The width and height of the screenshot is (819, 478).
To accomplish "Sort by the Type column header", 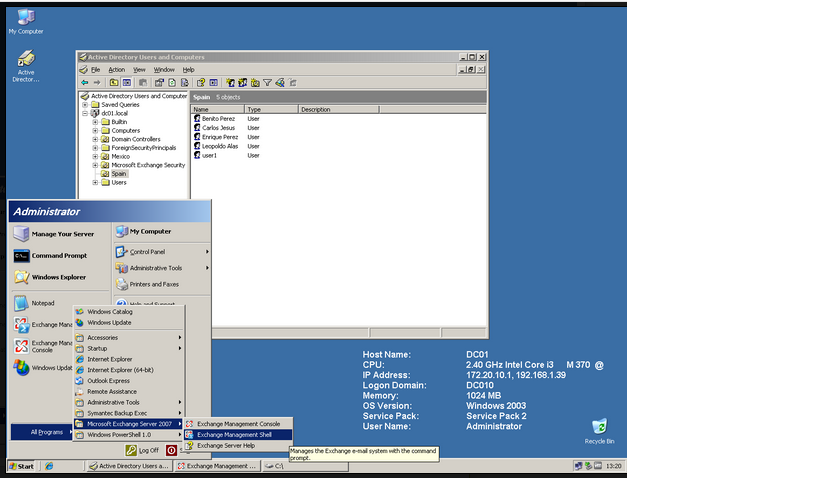I will point(271,109).
